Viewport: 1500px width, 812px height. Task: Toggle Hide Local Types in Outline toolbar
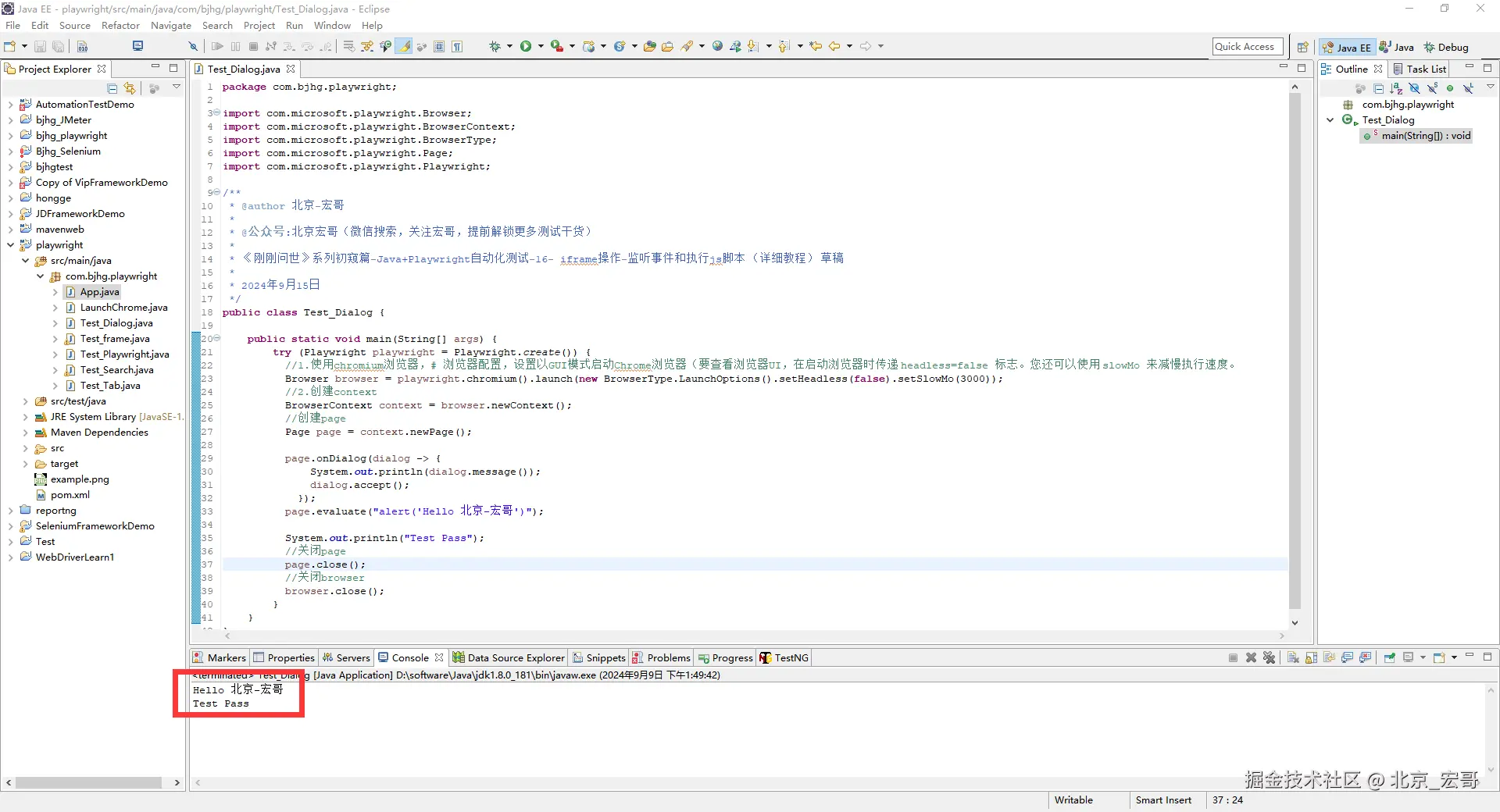point(1468,88)
